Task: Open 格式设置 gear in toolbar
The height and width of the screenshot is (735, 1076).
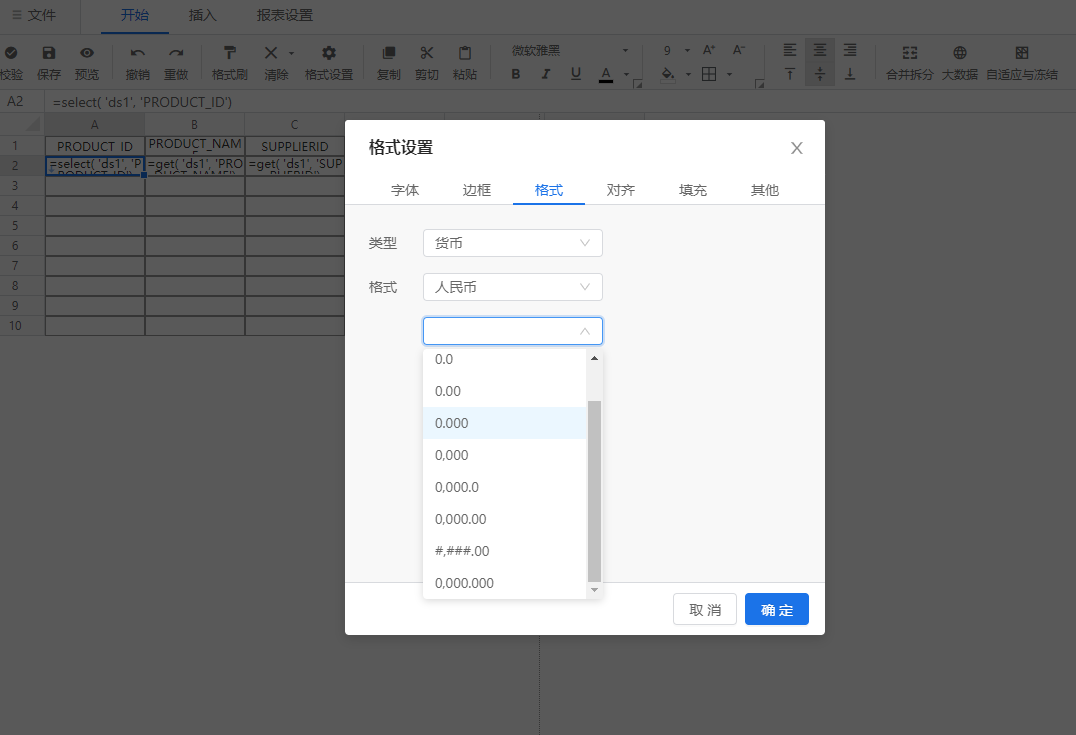Action: click(329, 53)
